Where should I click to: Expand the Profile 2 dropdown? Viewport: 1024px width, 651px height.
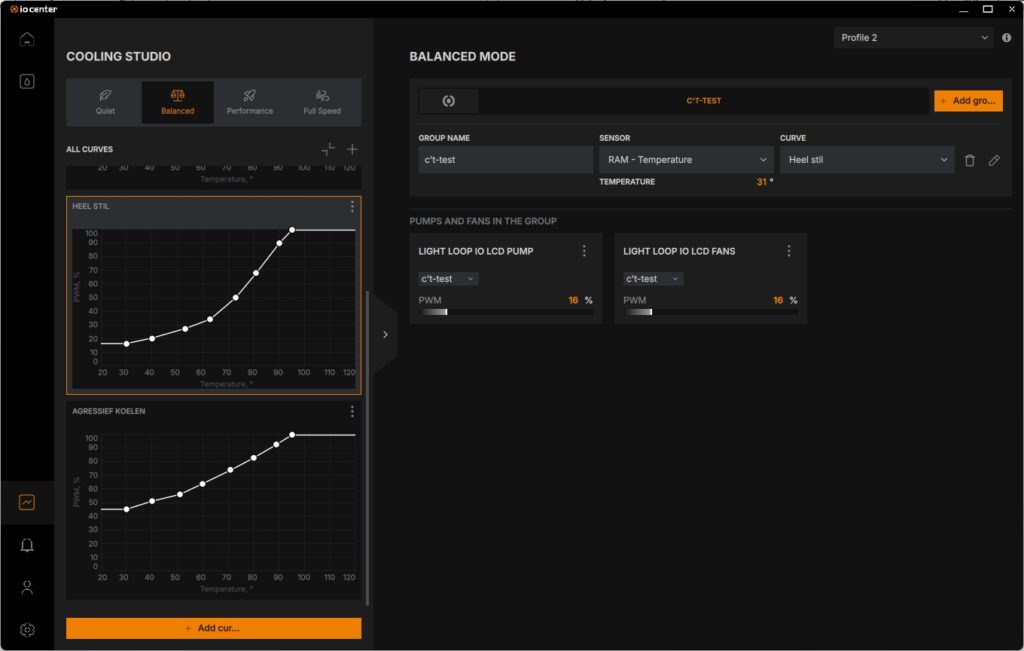914,38
